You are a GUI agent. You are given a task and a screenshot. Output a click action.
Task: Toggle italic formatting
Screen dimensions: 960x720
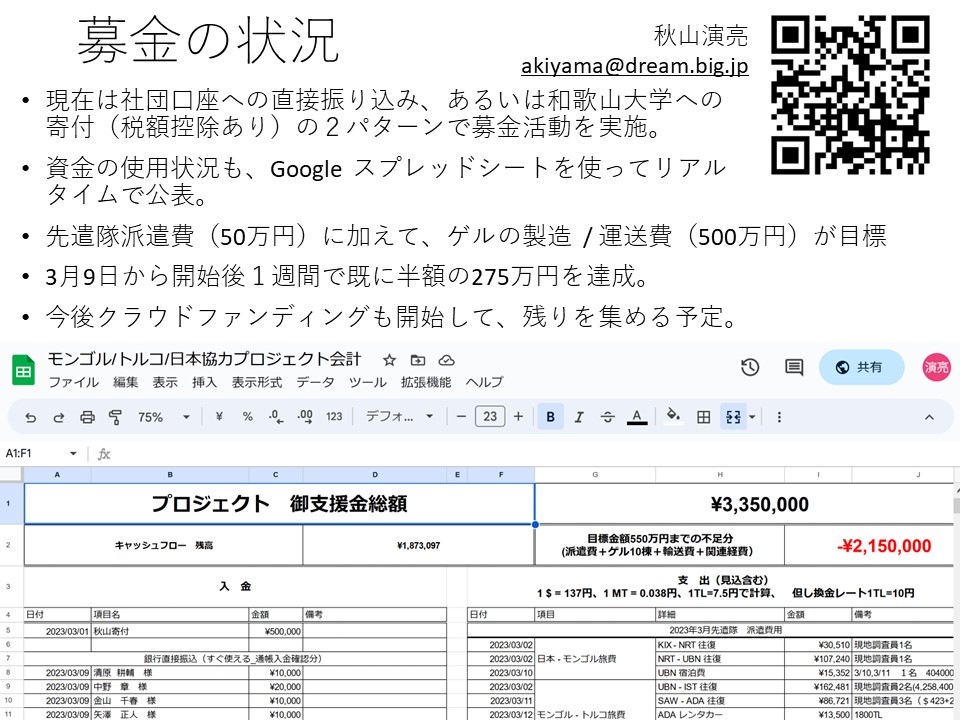578,417
